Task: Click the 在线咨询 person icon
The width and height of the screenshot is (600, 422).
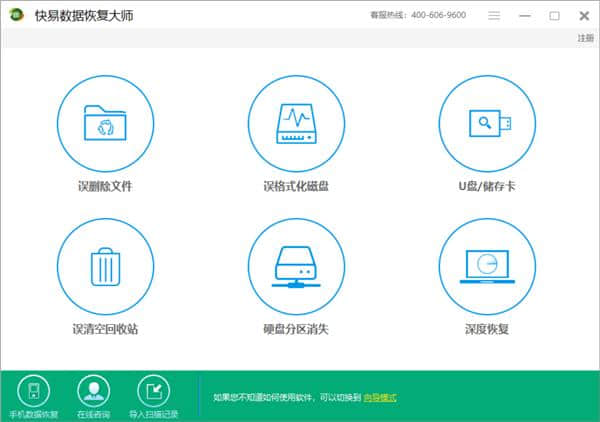Action: (x=93, y=391)
